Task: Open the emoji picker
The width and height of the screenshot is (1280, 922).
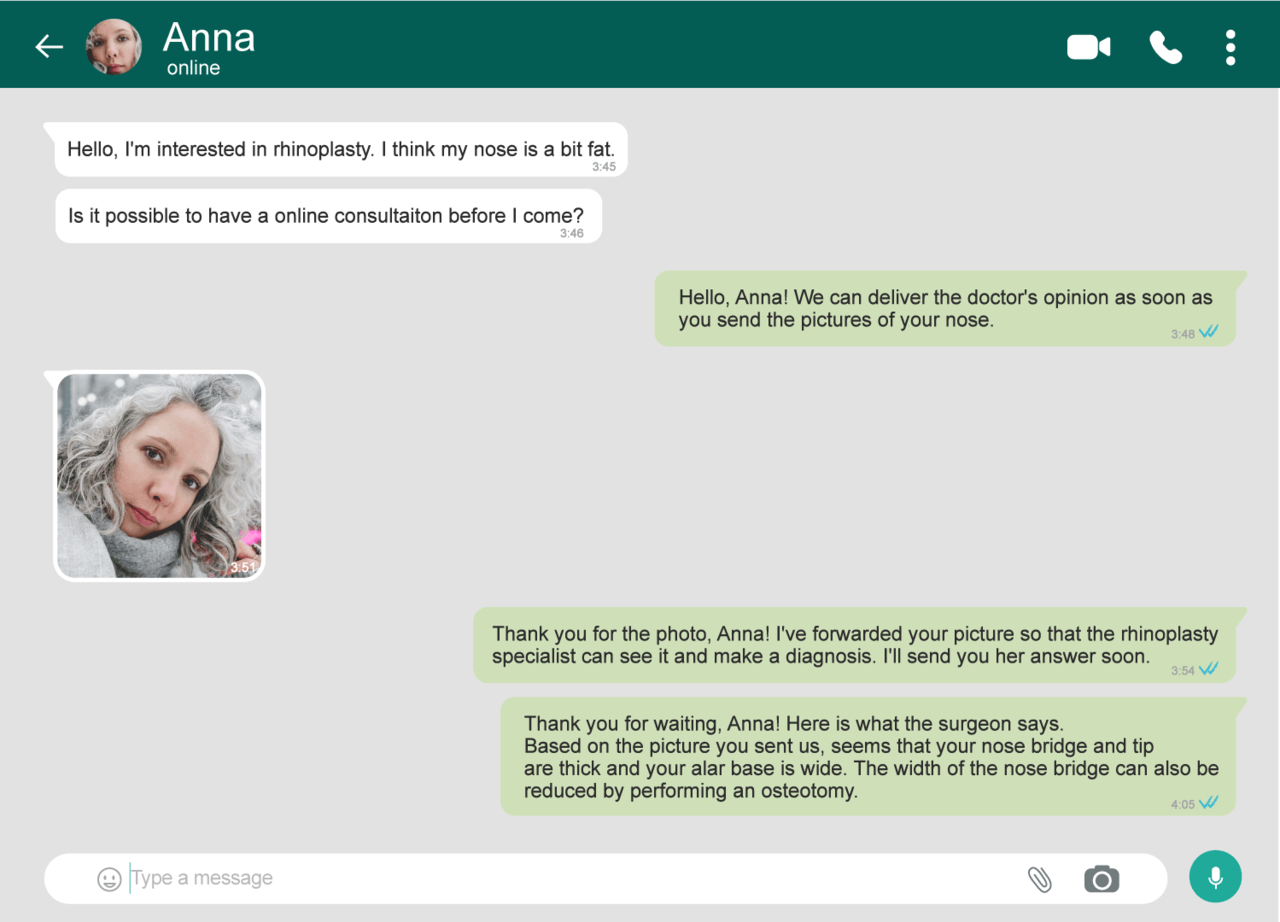Action: 109,879
